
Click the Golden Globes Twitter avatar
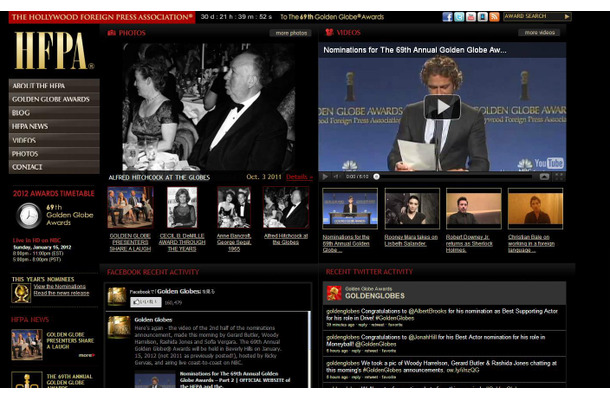click(x=334, y=293)
